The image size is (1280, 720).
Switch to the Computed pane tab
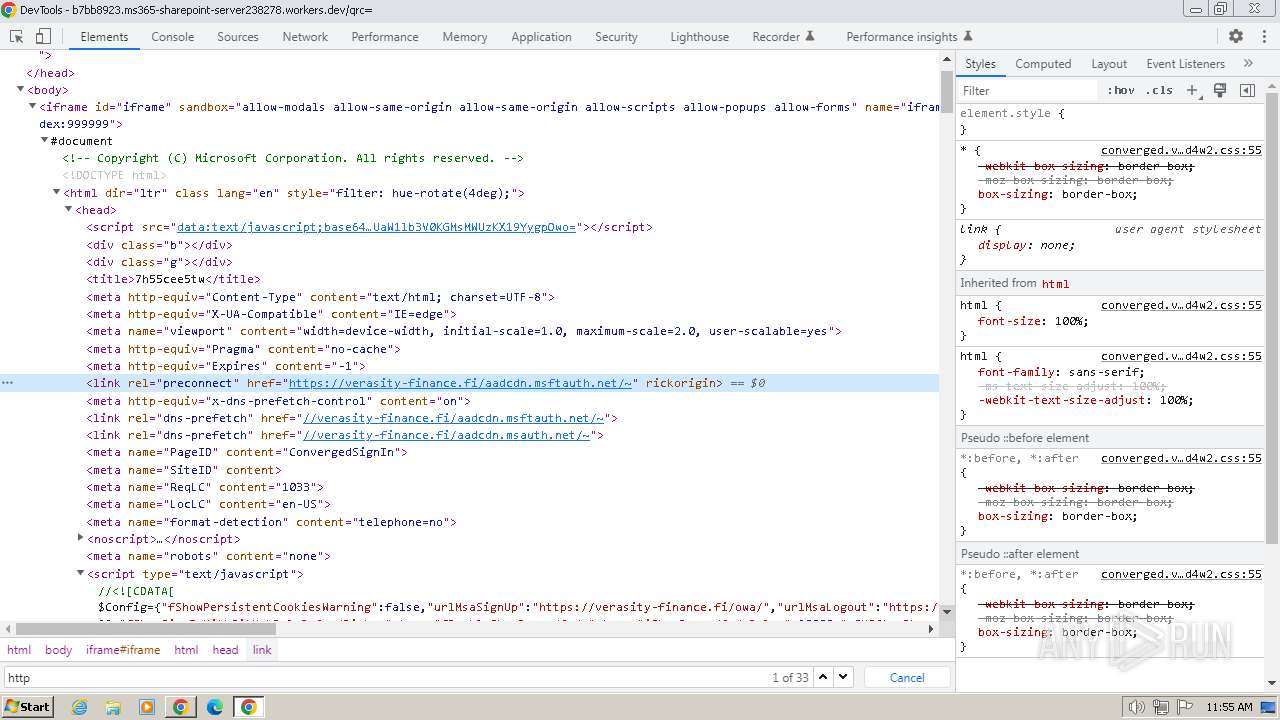(1043, 63)
